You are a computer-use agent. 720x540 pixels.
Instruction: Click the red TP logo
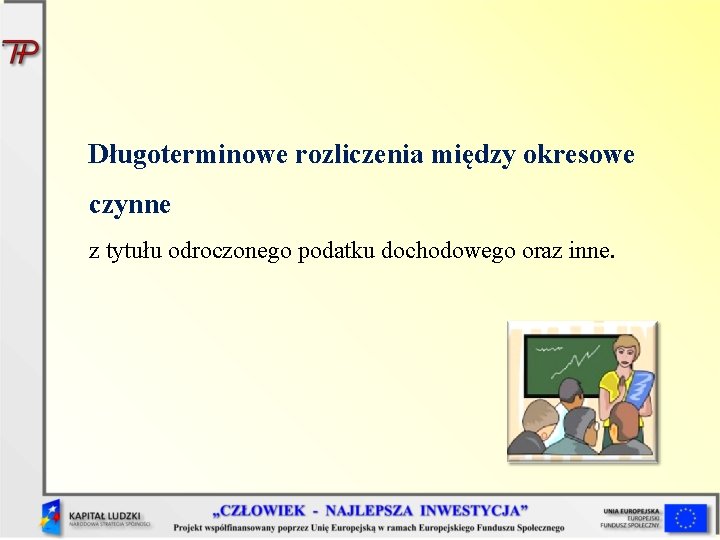click(x=21, y=51)
